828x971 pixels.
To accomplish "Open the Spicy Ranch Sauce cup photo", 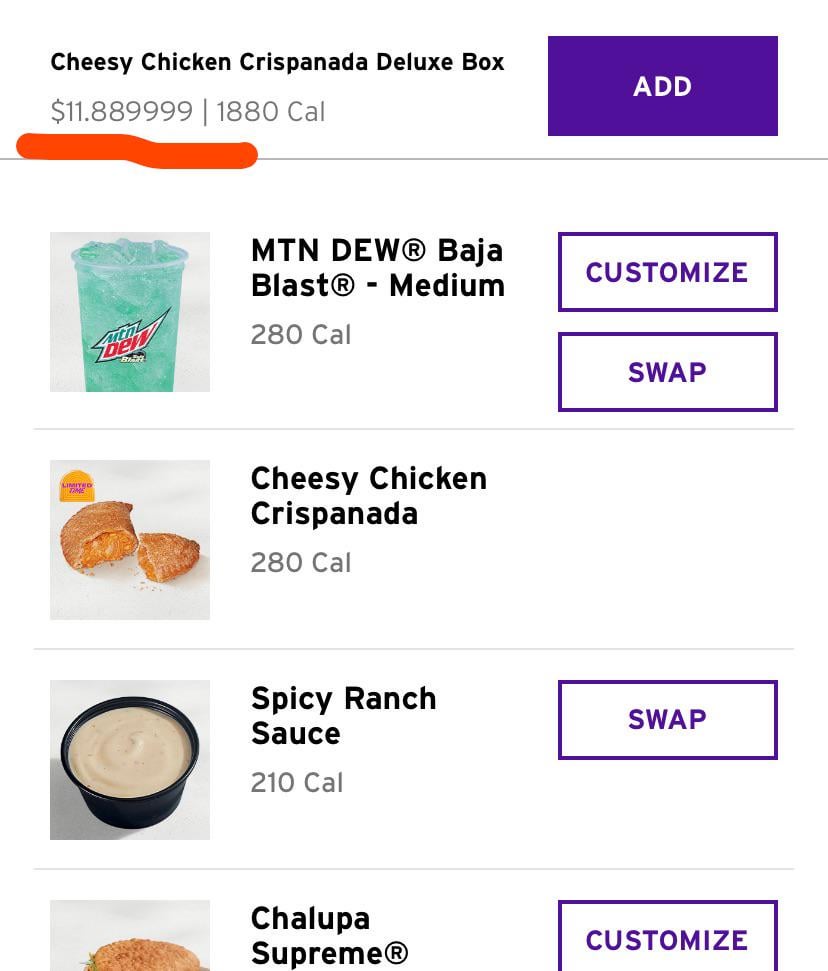I will click(x=130, y=760).
